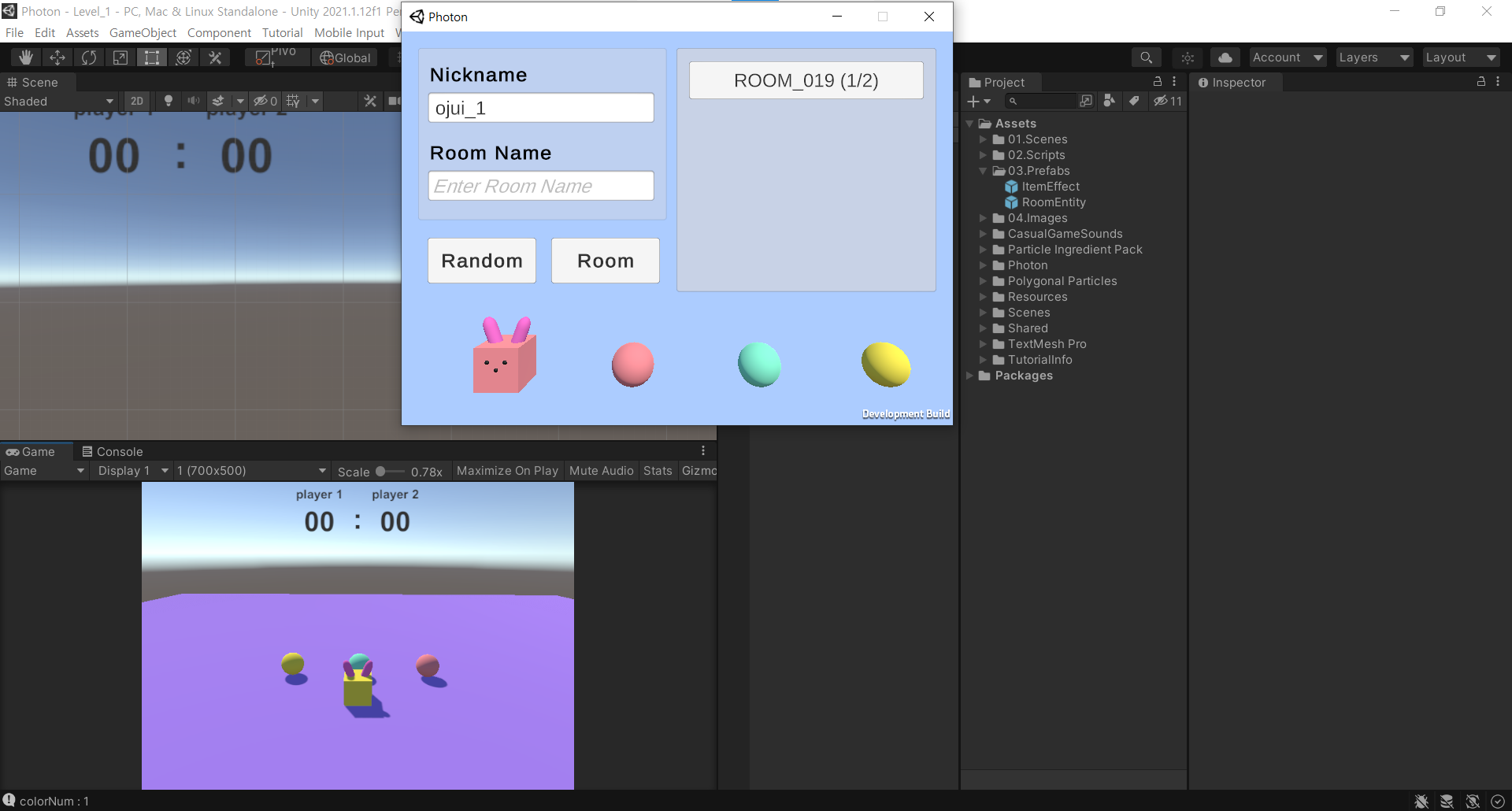Open Shaded draw mode dropdown
The width and height of the screenshot is (1512, 811).
59,101
